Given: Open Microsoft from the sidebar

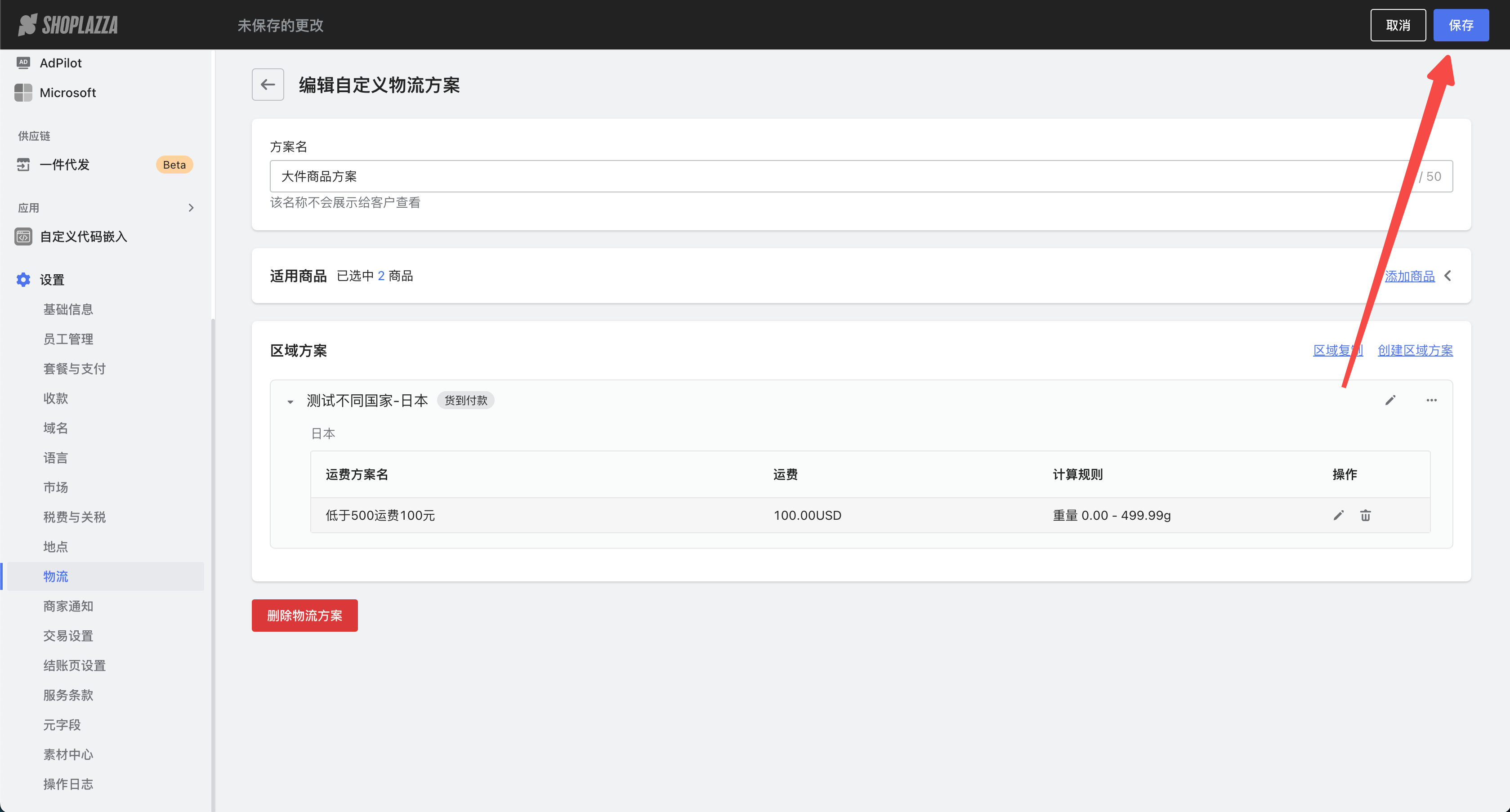Looking at the screenshot, I should tap(67, 93).
